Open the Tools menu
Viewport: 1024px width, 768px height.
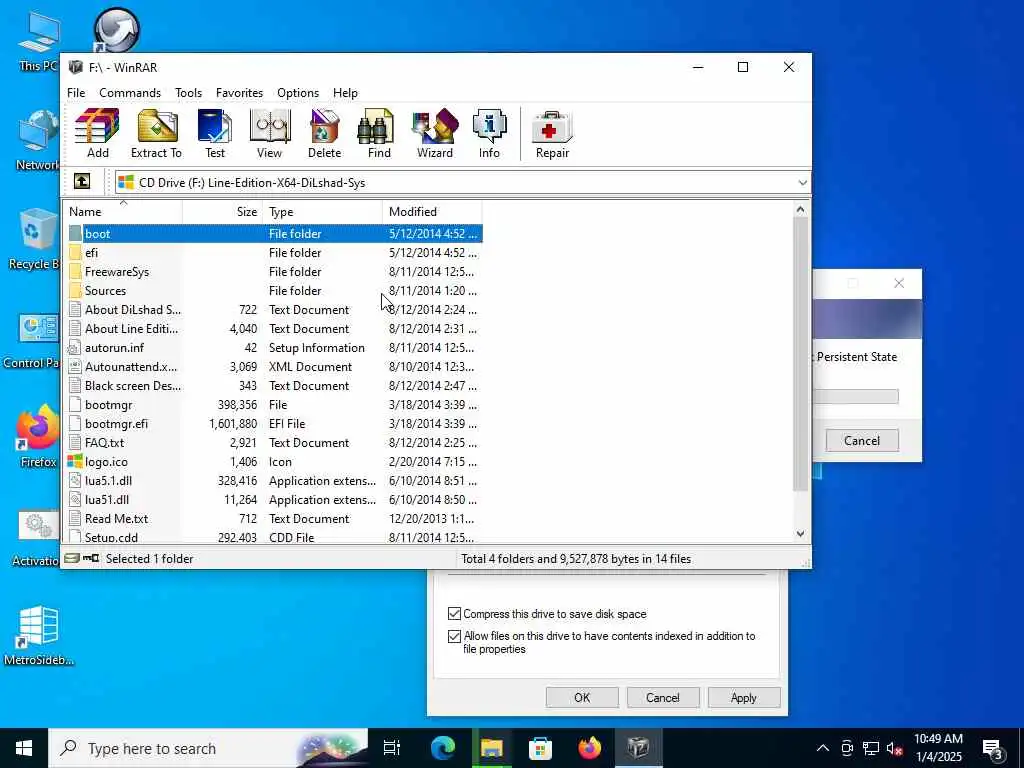[x=188, y=93]
